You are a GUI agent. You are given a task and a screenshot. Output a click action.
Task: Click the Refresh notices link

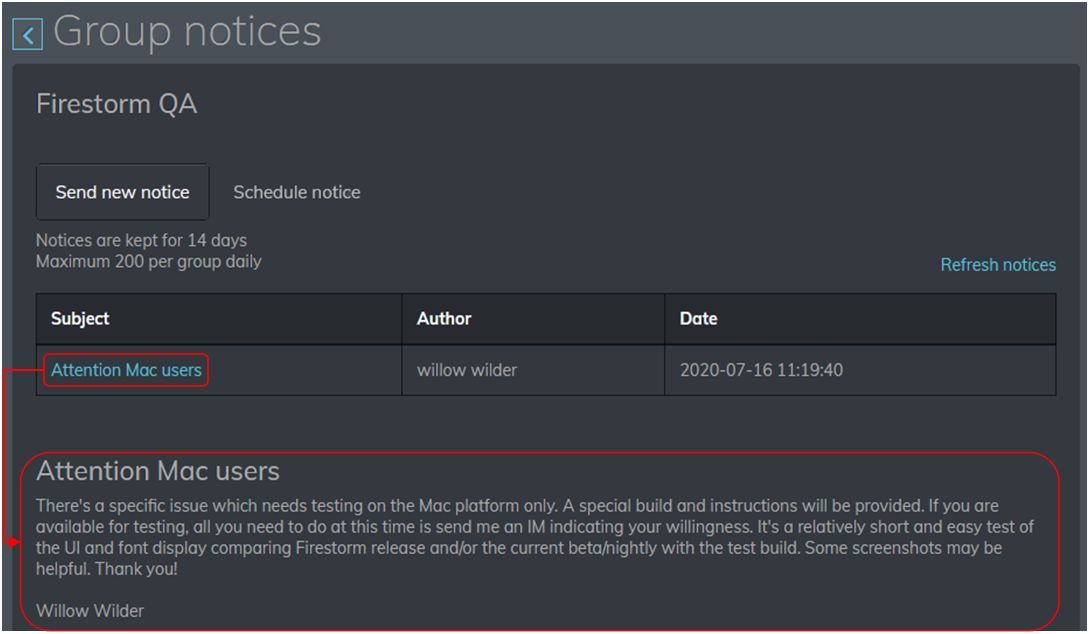(x=997, y=265)
